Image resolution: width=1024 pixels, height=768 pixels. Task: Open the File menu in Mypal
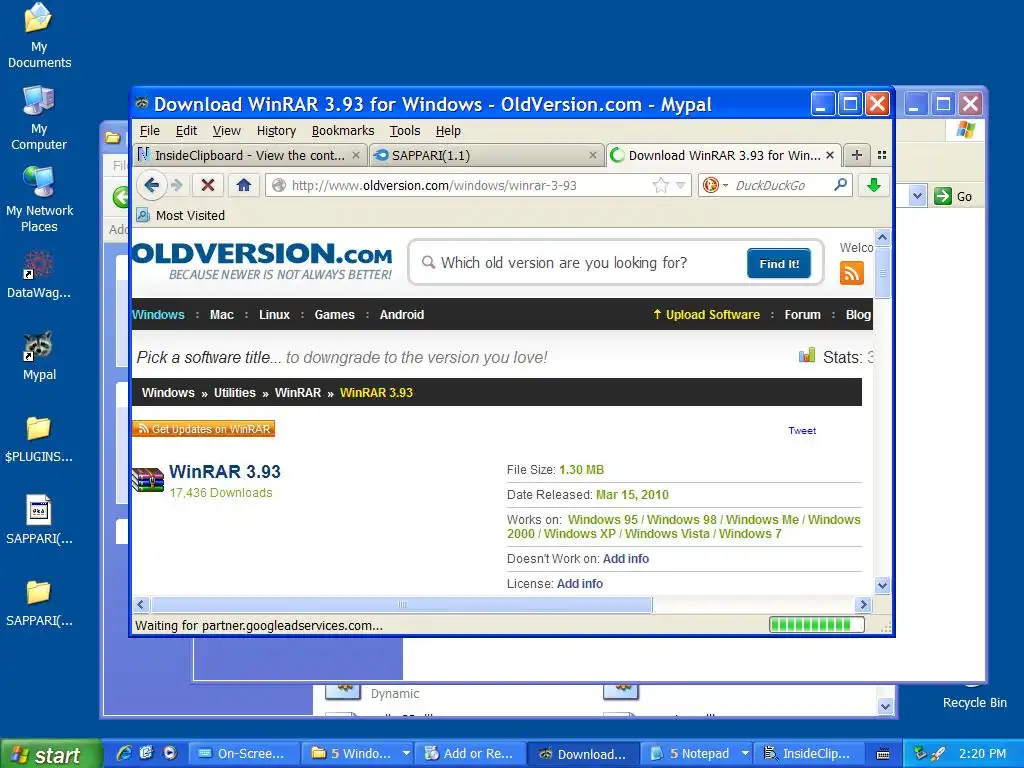[x=150, y=131]
